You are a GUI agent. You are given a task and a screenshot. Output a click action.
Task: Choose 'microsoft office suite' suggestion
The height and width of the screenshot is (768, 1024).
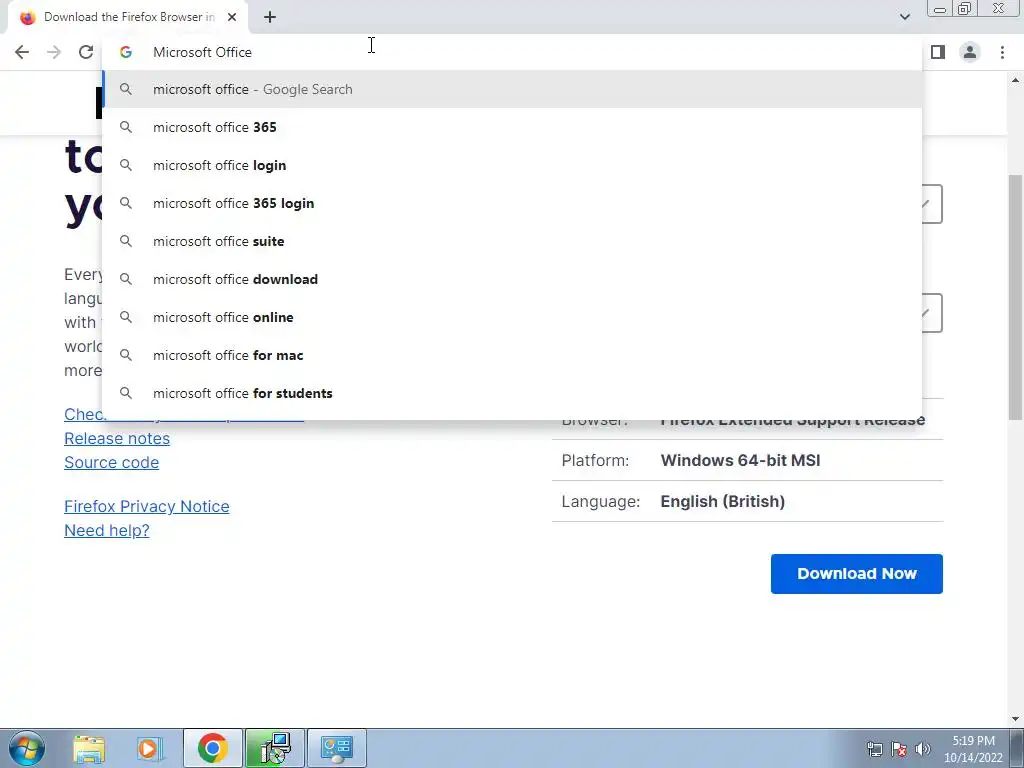513,241
